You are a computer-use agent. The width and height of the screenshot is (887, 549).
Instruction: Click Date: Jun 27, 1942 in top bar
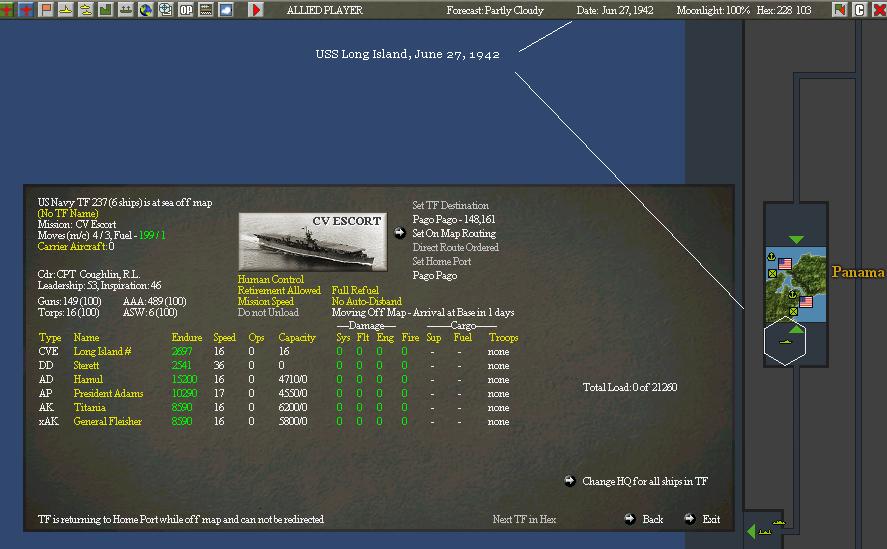(615, 10)
